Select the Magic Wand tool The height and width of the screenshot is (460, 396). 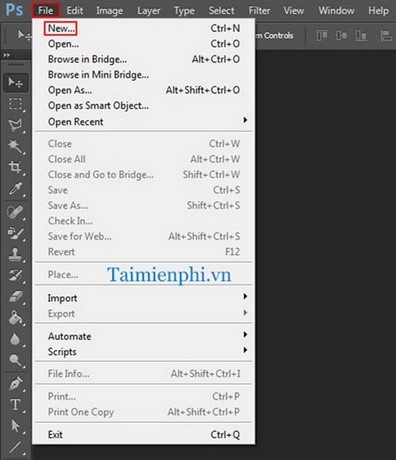pos(15,146)
